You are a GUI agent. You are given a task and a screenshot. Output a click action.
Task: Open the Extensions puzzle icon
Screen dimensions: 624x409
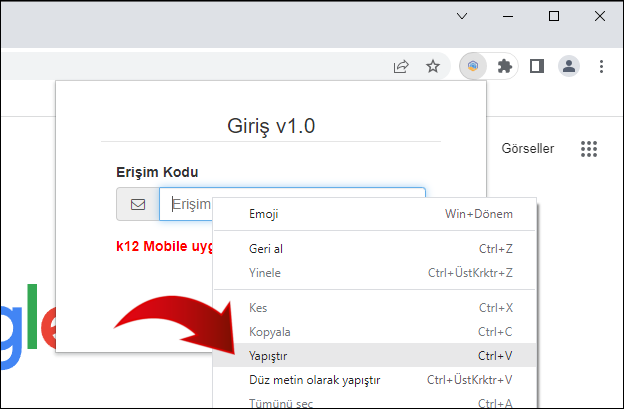coord(505,67)
